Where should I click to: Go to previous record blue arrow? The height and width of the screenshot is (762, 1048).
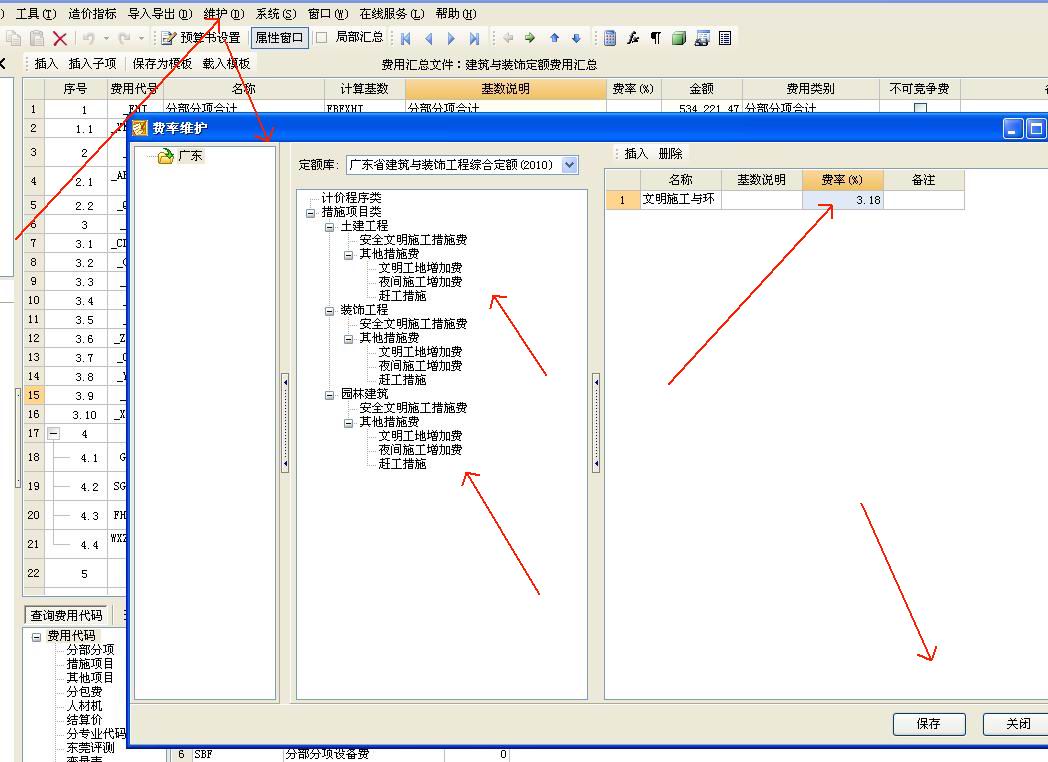coord(428,38)
